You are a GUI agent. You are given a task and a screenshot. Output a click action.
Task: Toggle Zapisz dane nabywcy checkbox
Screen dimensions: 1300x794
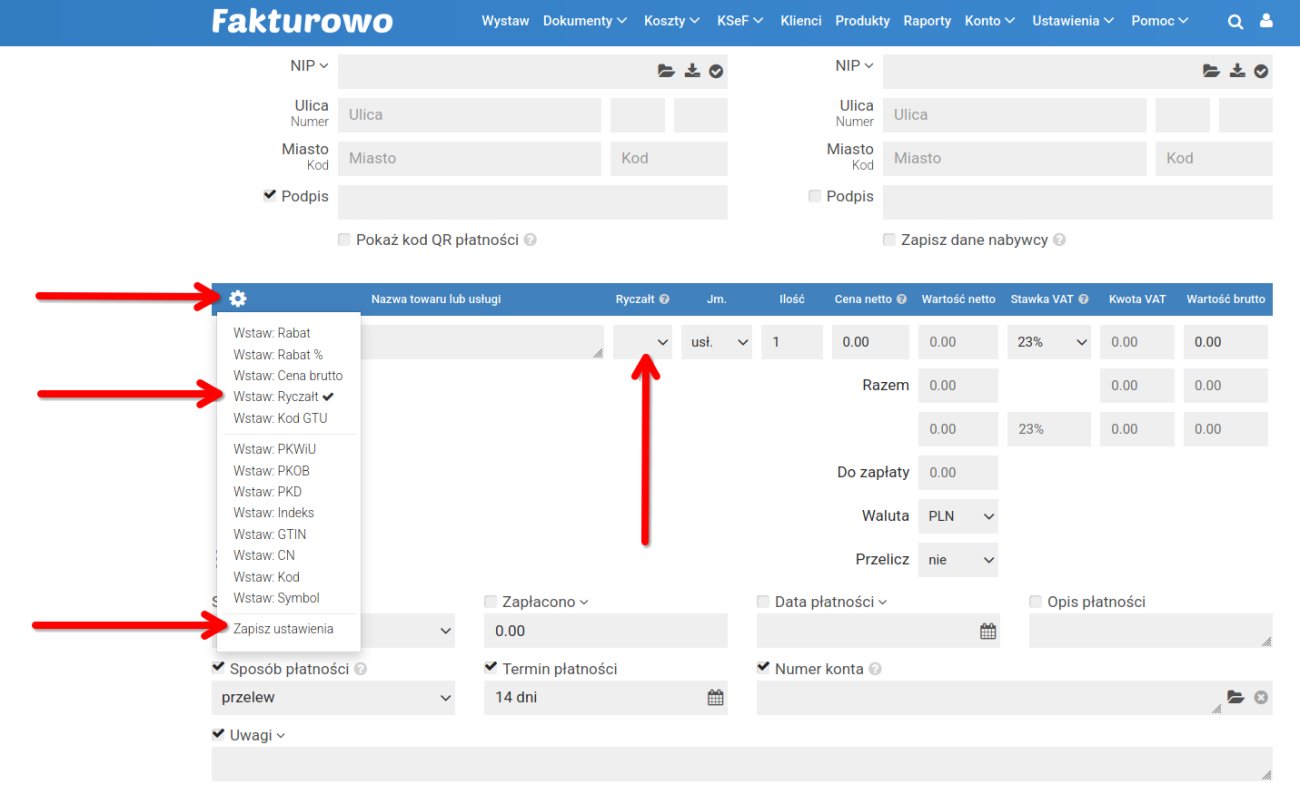click(x=889, y=240)
